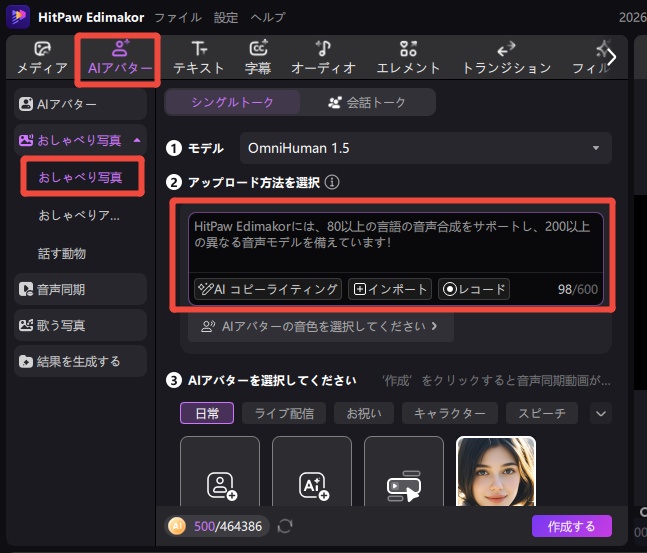
Task: Click the HitPaw Edimakor logo icon
Action: coord(18,17)
